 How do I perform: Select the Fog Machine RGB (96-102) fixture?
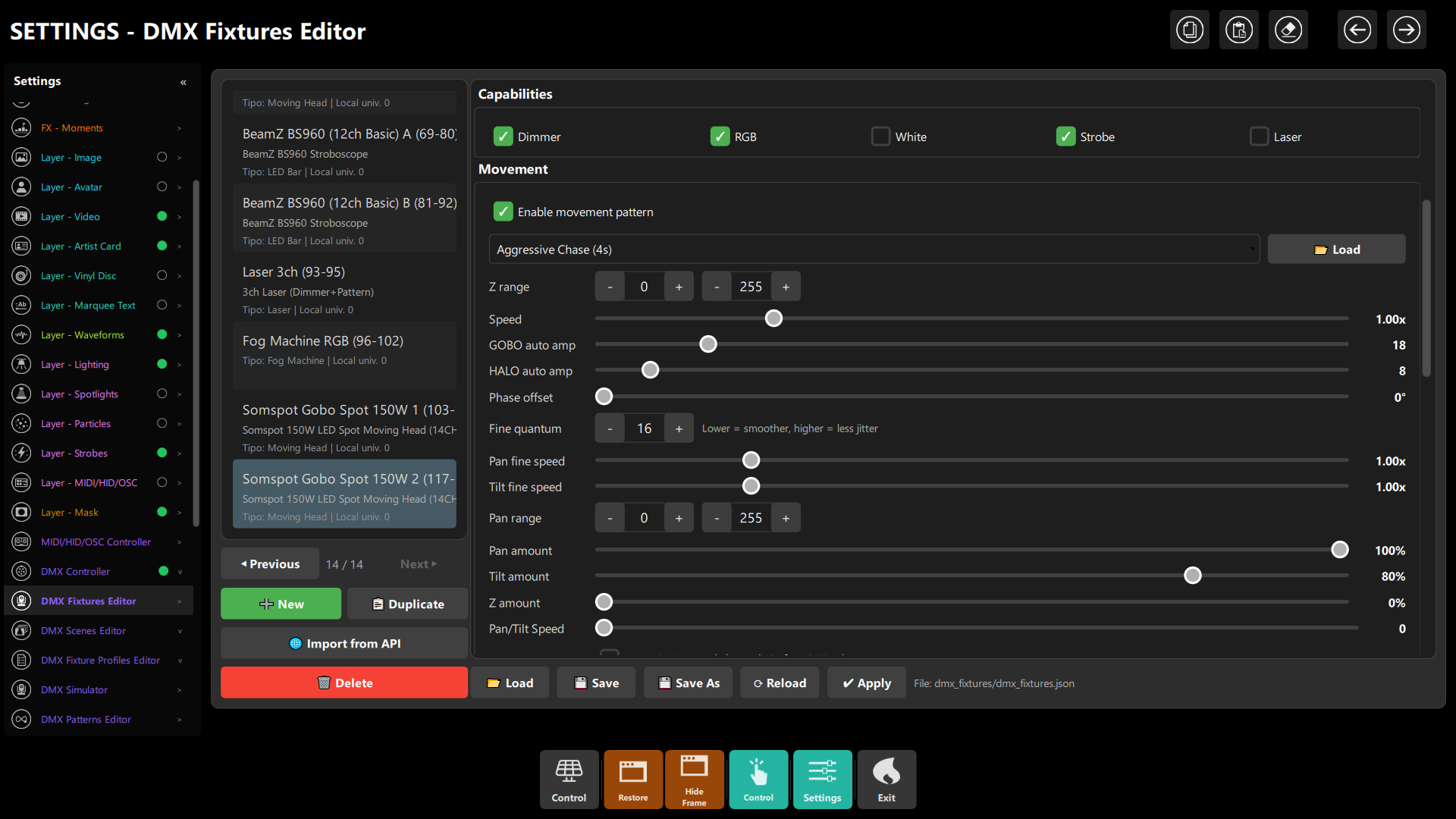[x=344, y=355]
